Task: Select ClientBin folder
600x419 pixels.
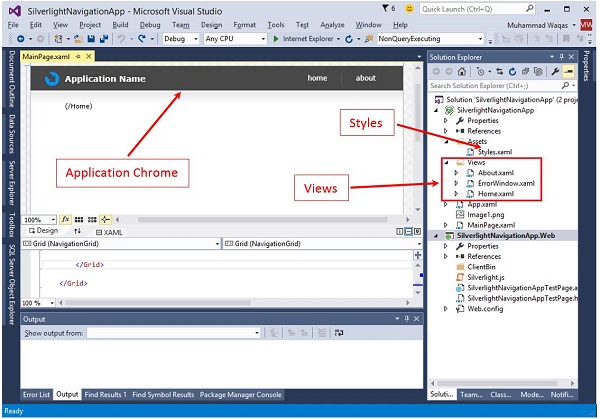Action: pyautogui.click(x=481, y=267)
